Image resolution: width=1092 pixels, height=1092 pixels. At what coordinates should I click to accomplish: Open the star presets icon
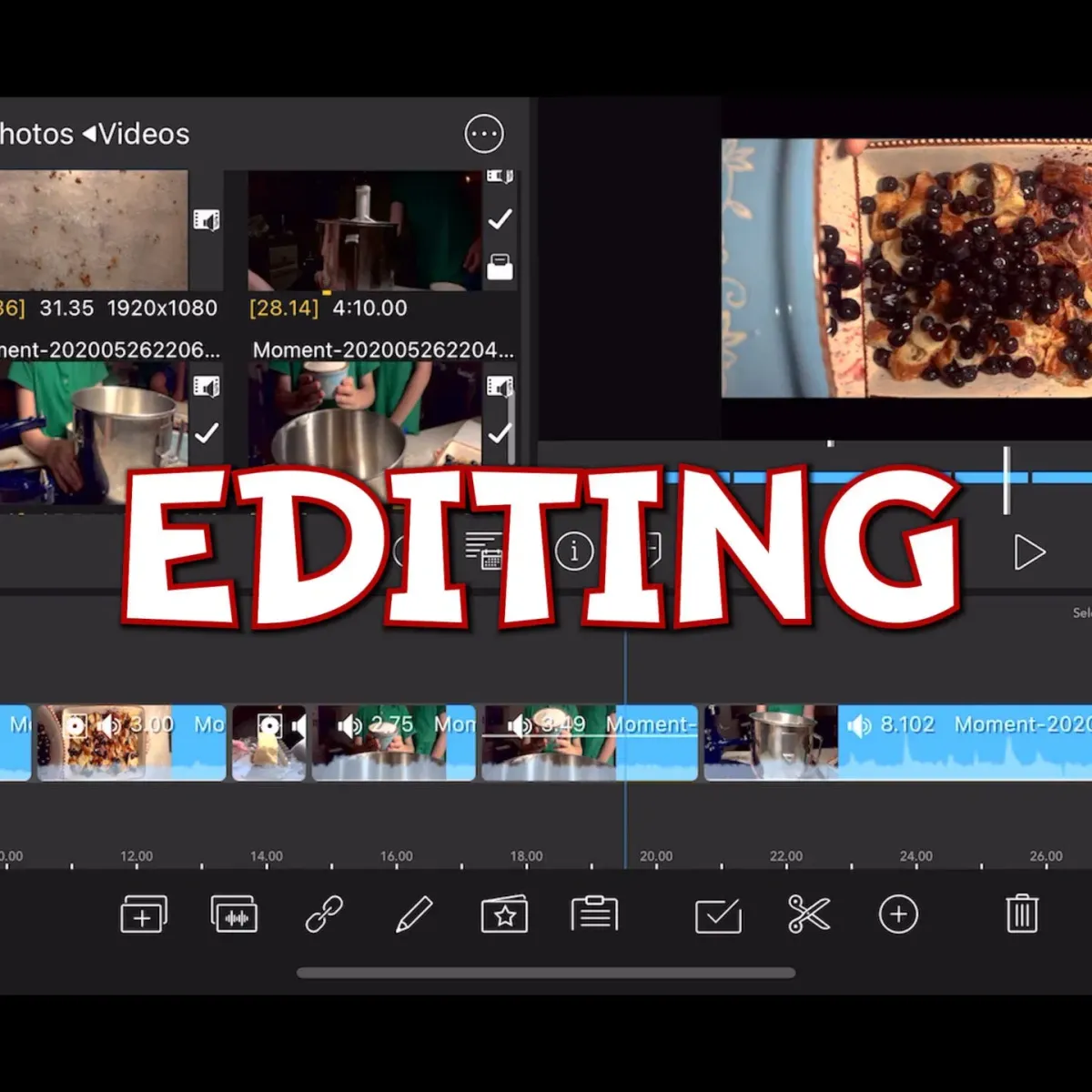[x=504, y=915]
